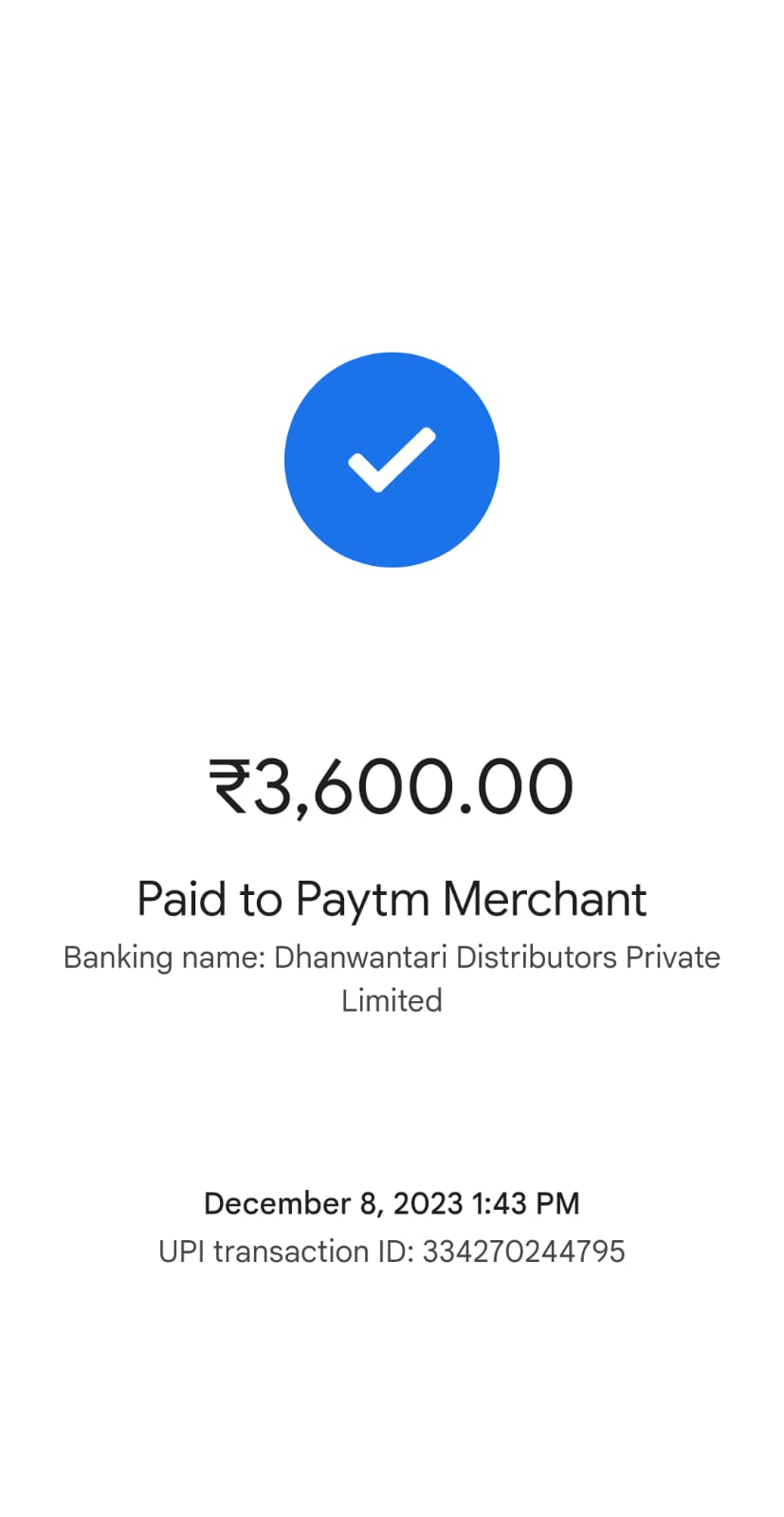This screenshot has width=784, height=1517.
Task: Tap "Dhanwantari Distributors Private" text
Action: tap(497, 958)
